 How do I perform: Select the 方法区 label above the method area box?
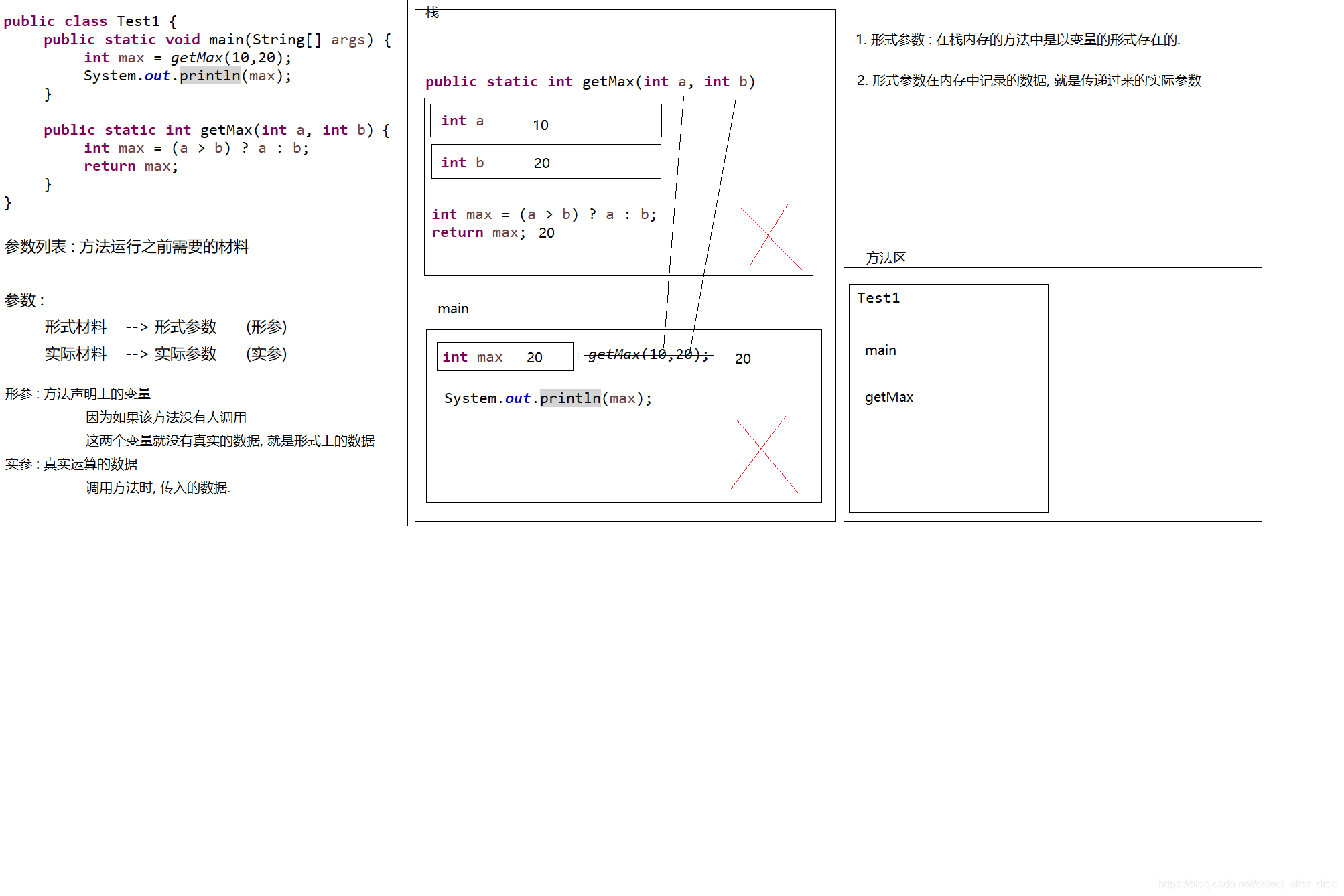[x=884, y=258]
